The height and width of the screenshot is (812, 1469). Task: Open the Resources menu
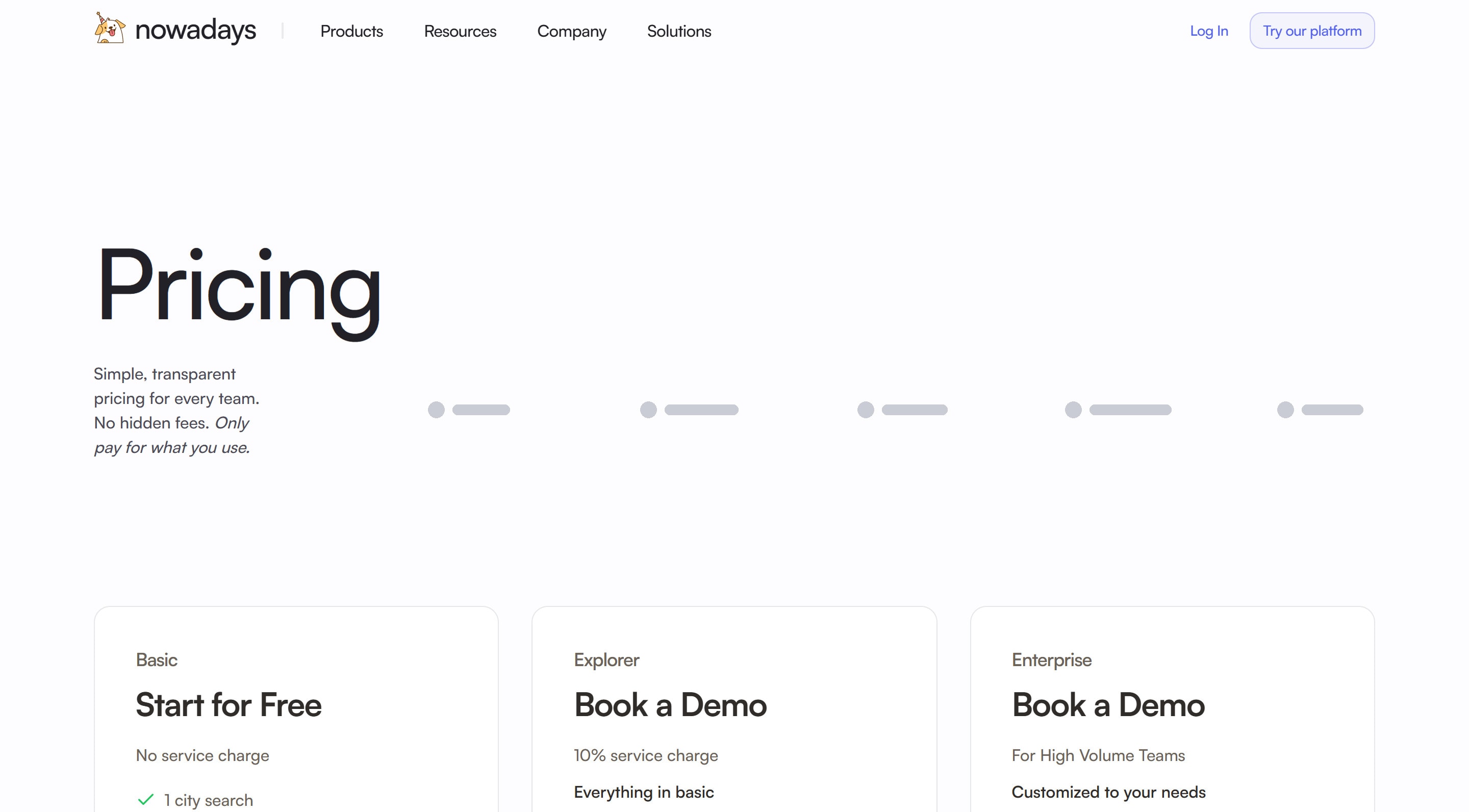pyautogui.click(x=460, y=31)
